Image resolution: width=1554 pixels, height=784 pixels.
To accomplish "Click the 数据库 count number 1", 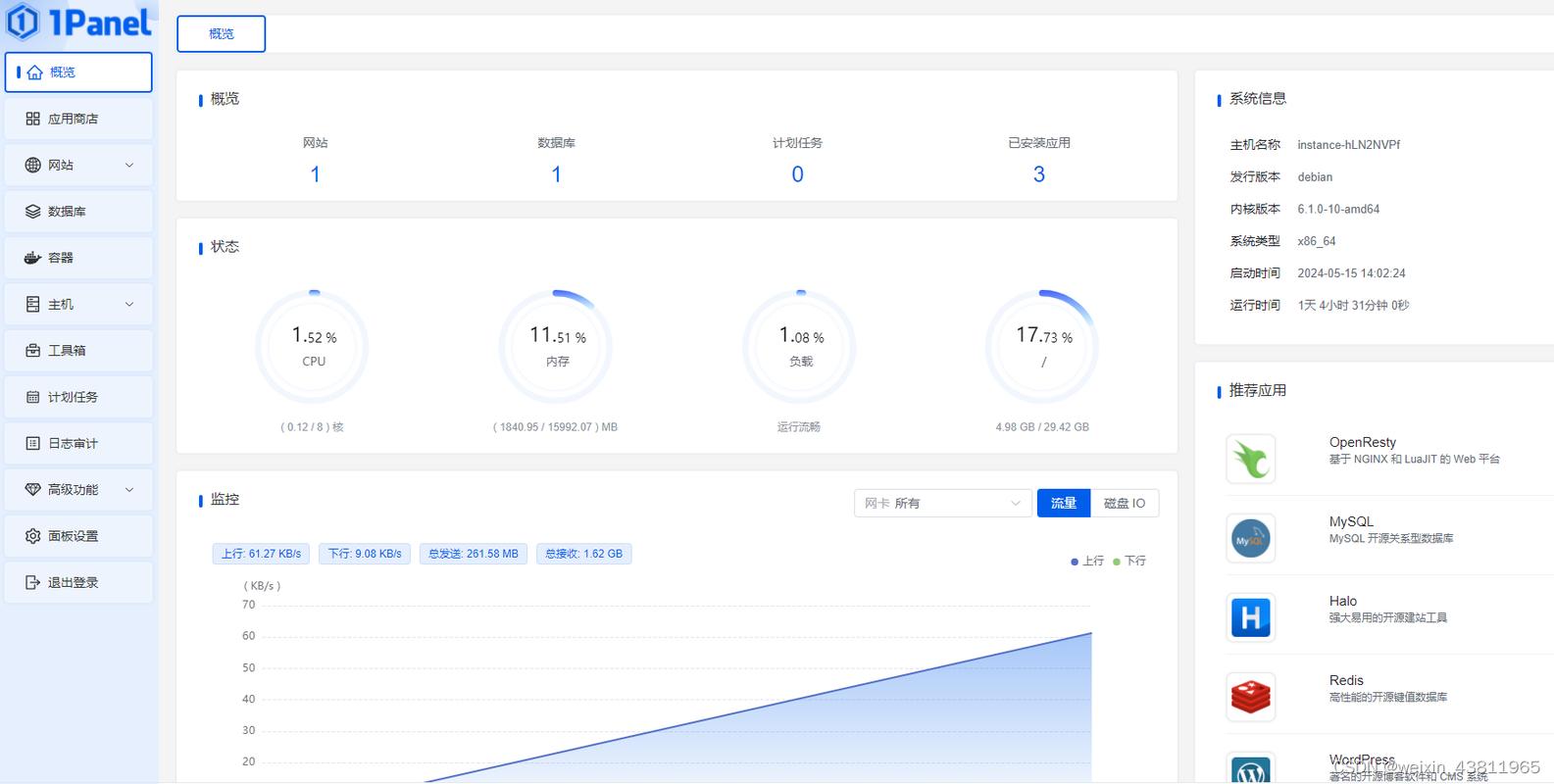I will click(556, 174).
